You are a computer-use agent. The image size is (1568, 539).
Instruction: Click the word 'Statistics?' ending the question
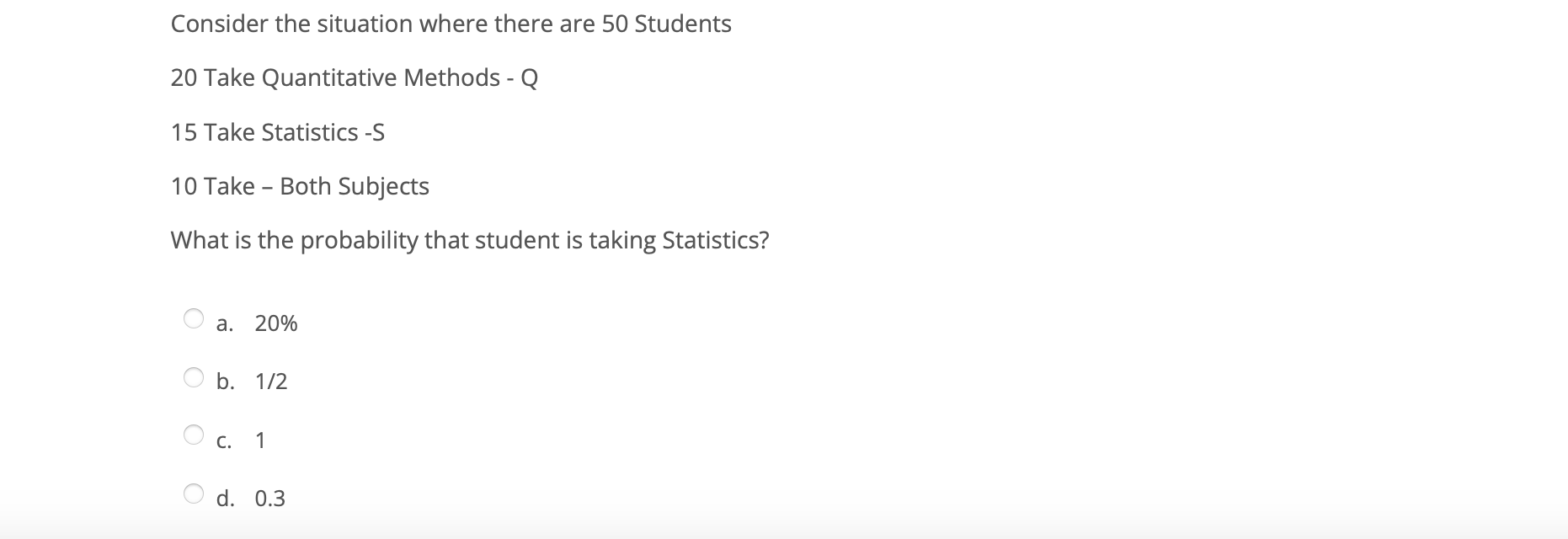716,241
